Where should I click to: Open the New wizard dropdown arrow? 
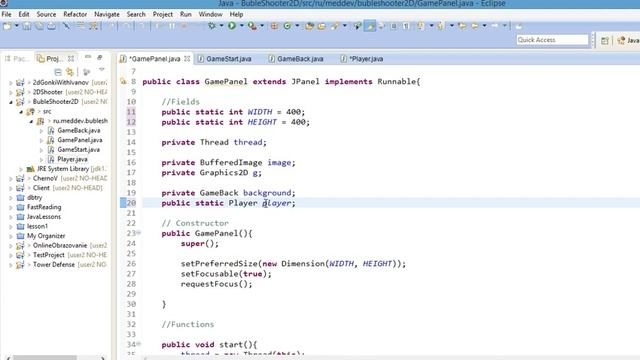pyautogui.click(x=17, y=26)
